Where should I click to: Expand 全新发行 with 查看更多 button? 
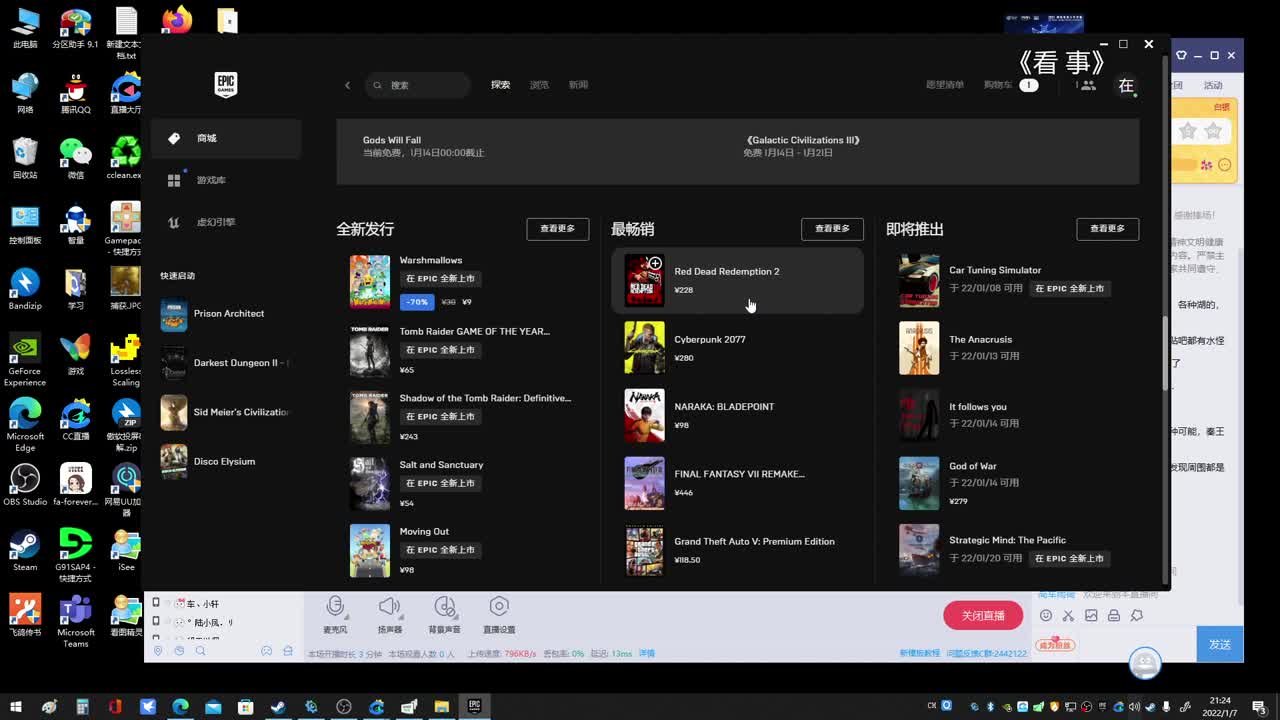557,229
